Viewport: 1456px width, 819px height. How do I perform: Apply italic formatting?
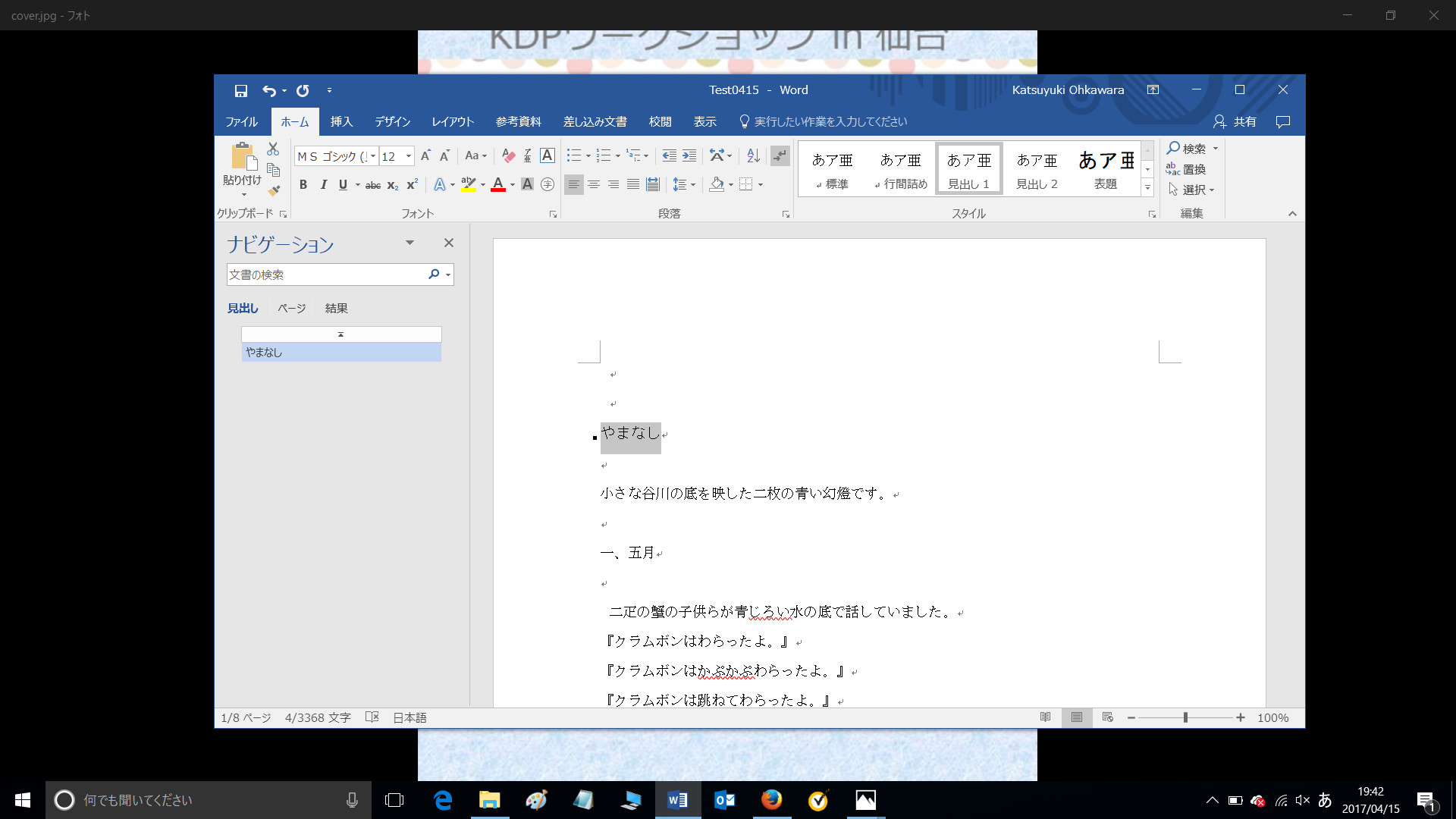coord(323,184)
